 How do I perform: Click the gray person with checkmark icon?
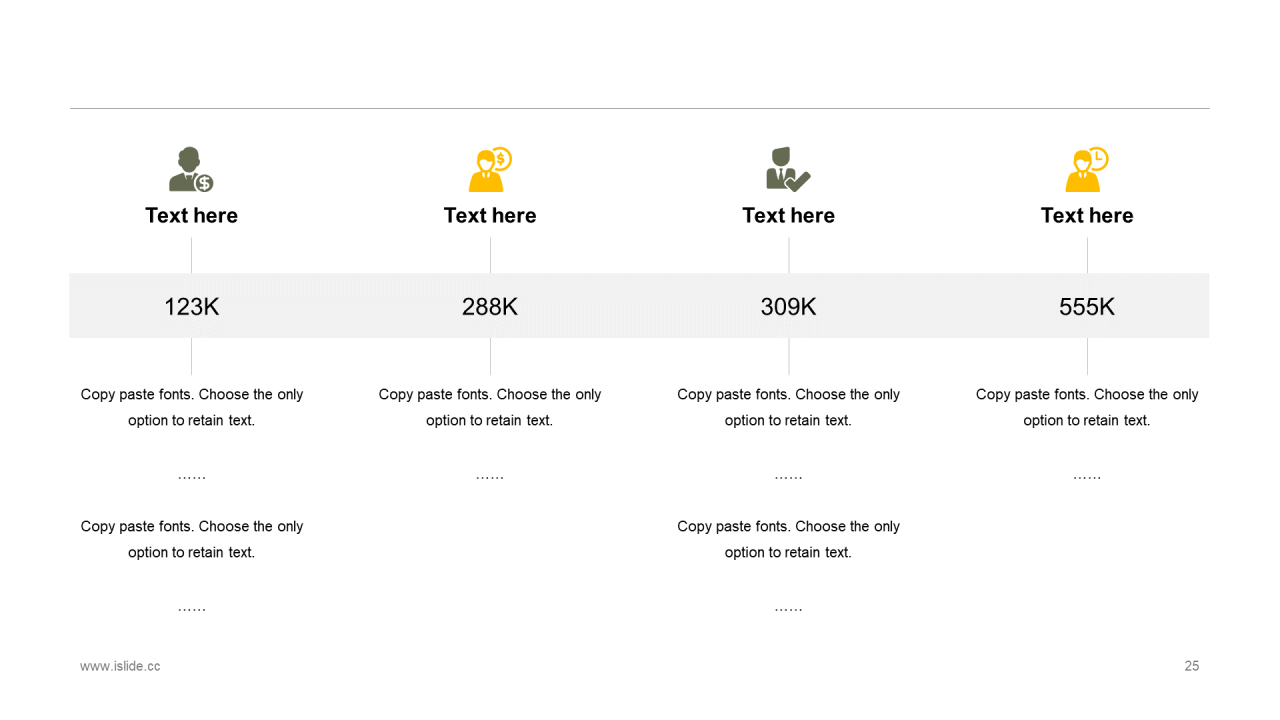[x=788, y=169]
